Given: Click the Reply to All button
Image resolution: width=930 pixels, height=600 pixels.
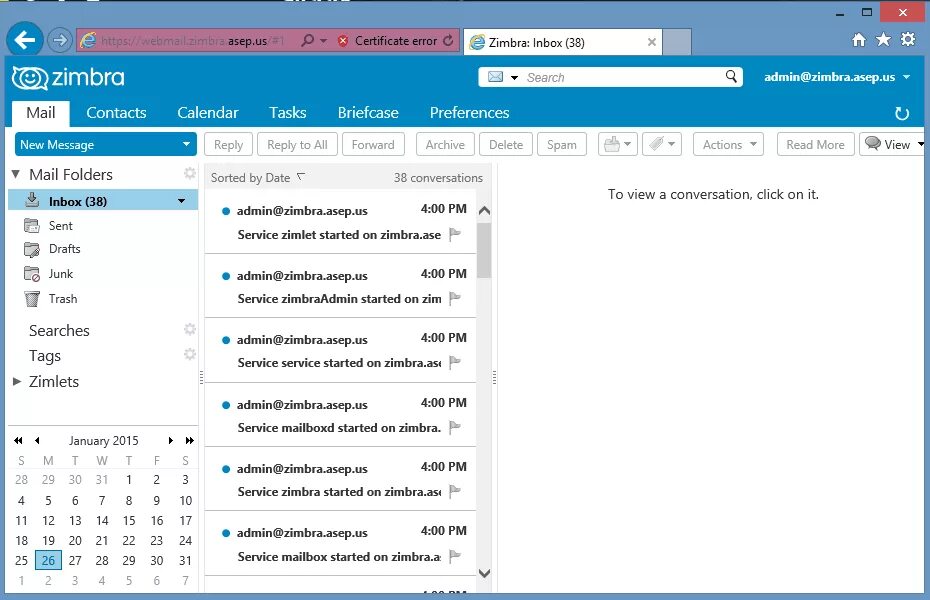Looking at the screenshot, I should [297, 145].
